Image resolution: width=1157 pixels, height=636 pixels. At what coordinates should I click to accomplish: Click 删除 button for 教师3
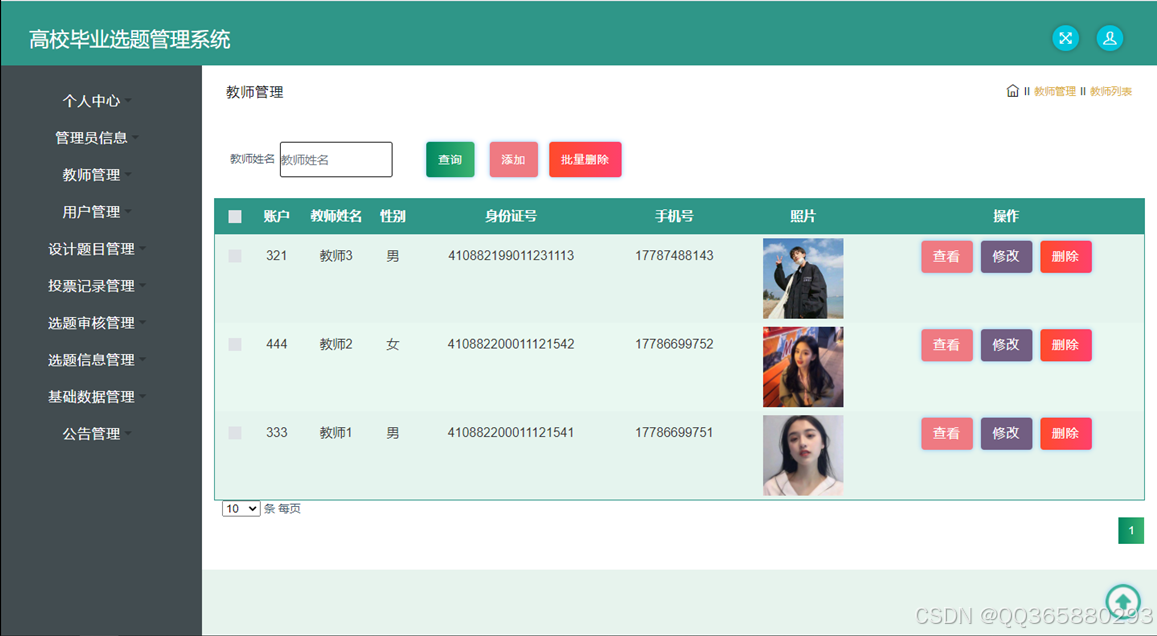point(1065,256)
